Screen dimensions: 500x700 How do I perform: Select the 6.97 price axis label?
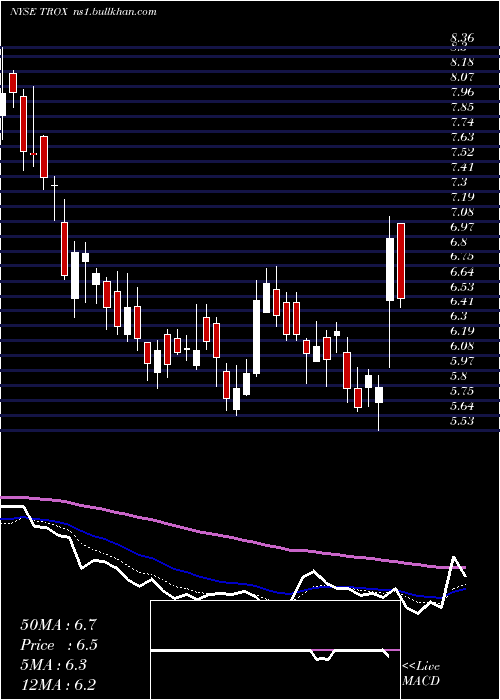[462, 227]
